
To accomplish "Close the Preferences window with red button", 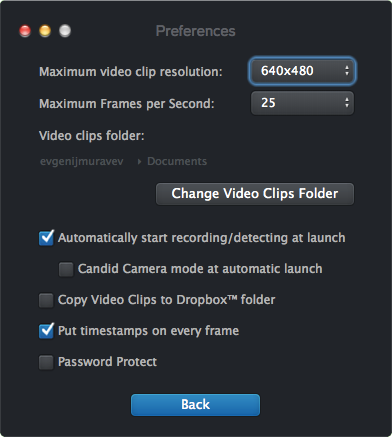I will 25,31.
